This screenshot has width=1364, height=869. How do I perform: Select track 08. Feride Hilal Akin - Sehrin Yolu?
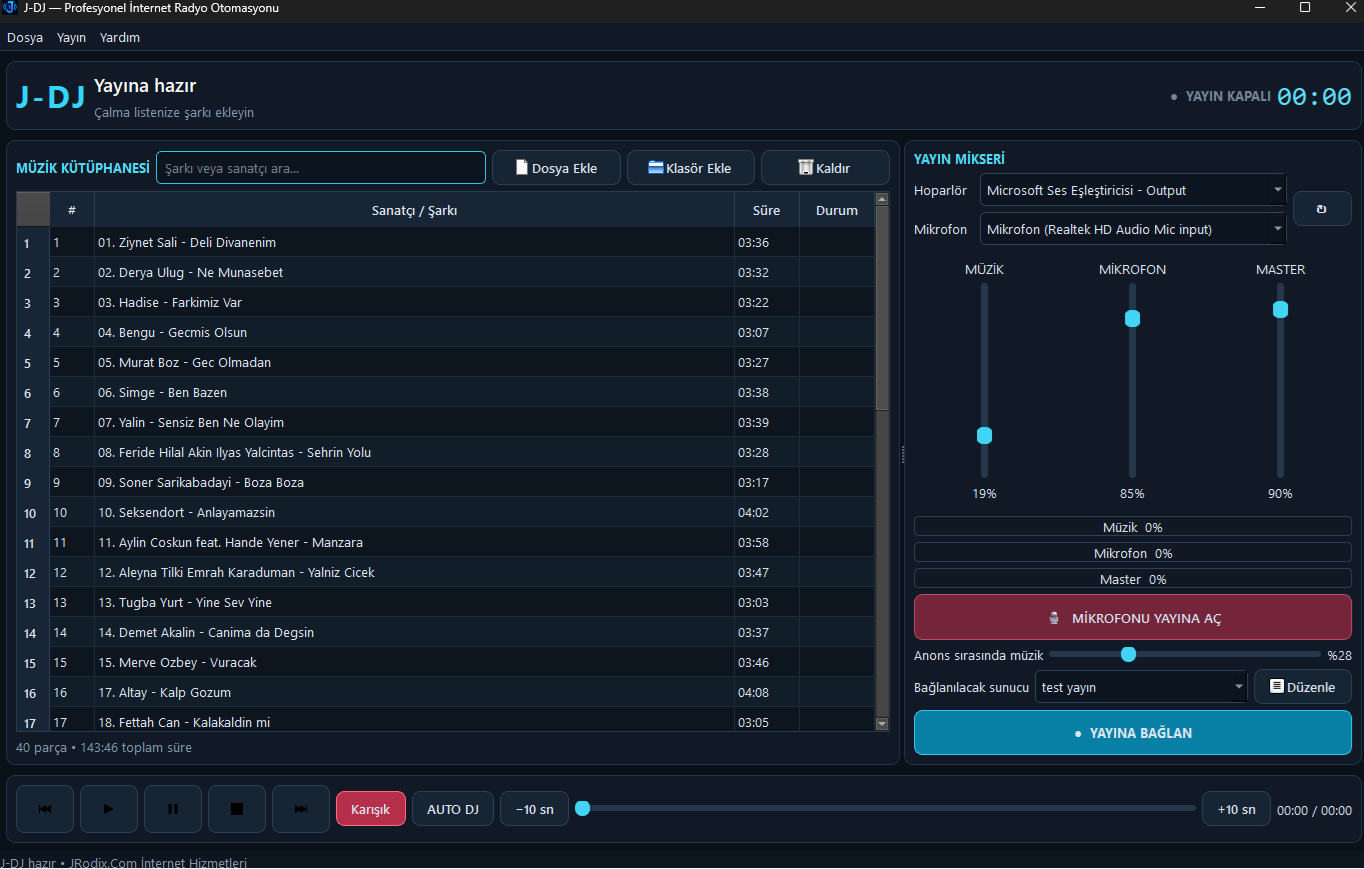[414, 452]
